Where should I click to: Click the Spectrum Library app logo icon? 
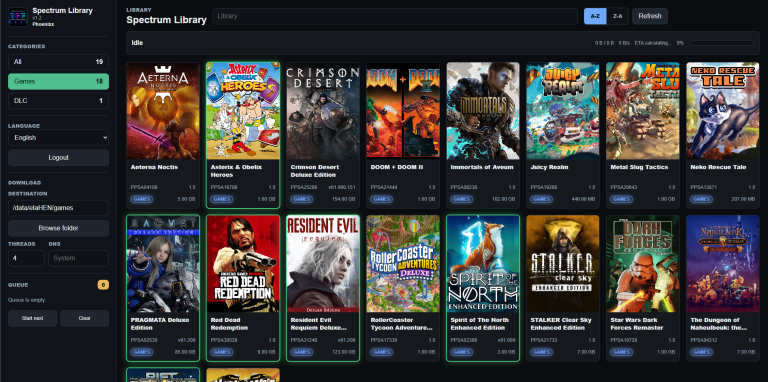tap(18, 17)
